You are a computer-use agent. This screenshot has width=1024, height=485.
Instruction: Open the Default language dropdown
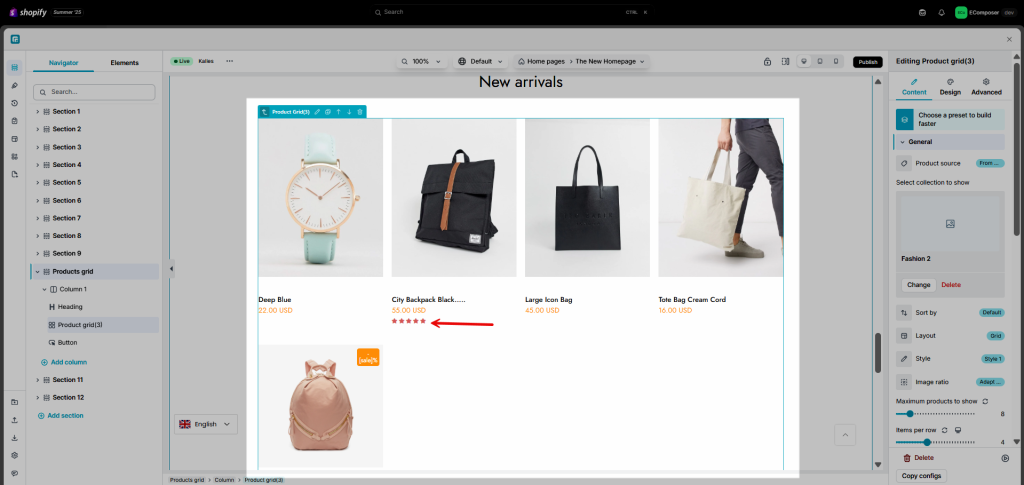481,61
